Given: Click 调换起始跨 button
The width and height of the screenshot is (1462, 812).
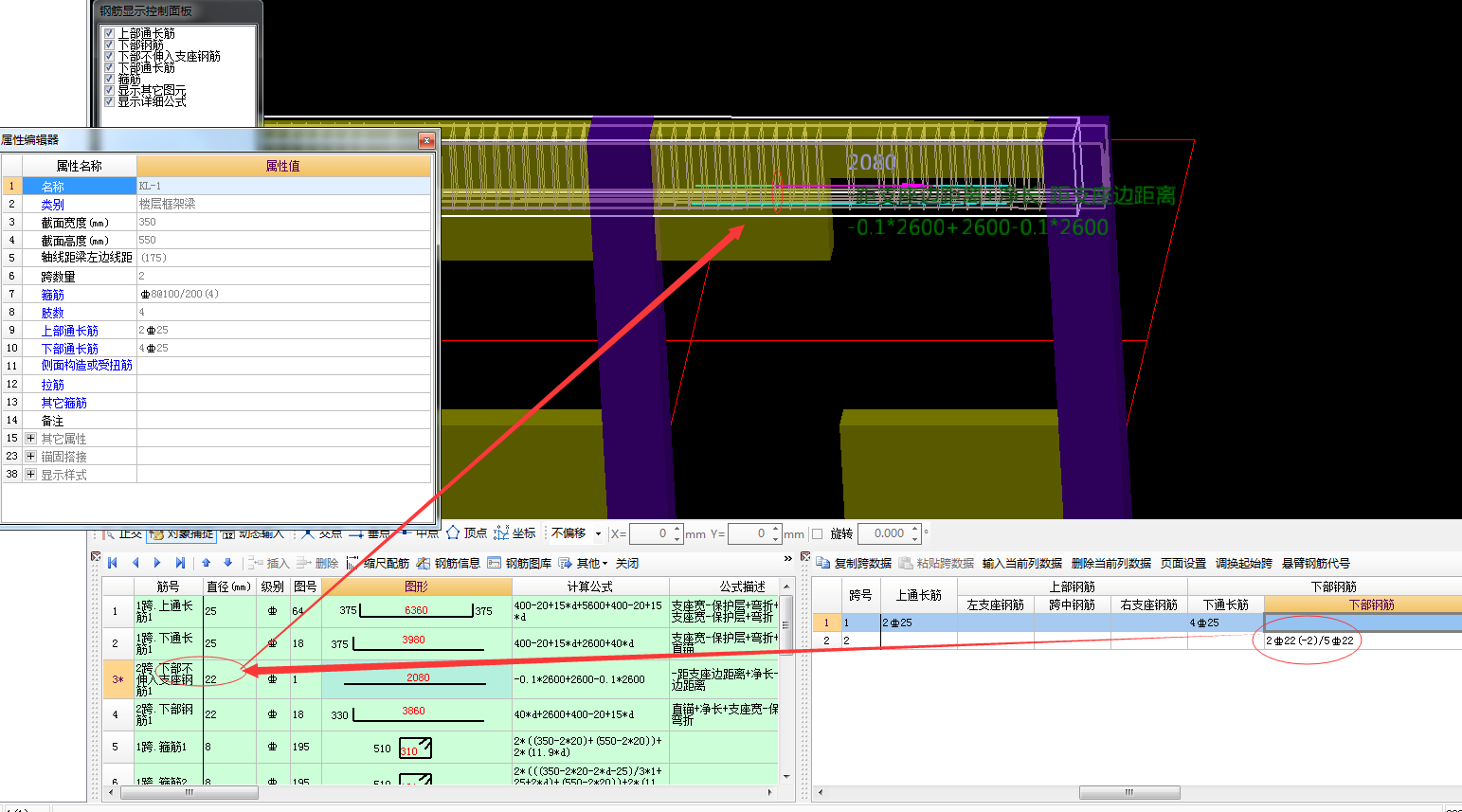Looking at the screenshot, I should (1243, 563).
